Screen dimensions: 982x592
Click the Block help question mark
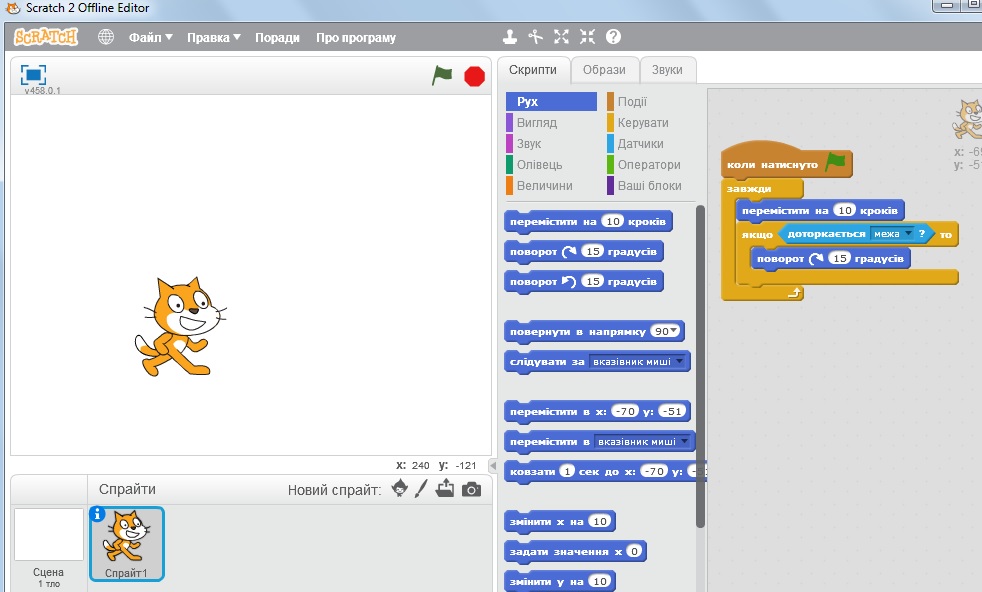[x=613, y=37]
